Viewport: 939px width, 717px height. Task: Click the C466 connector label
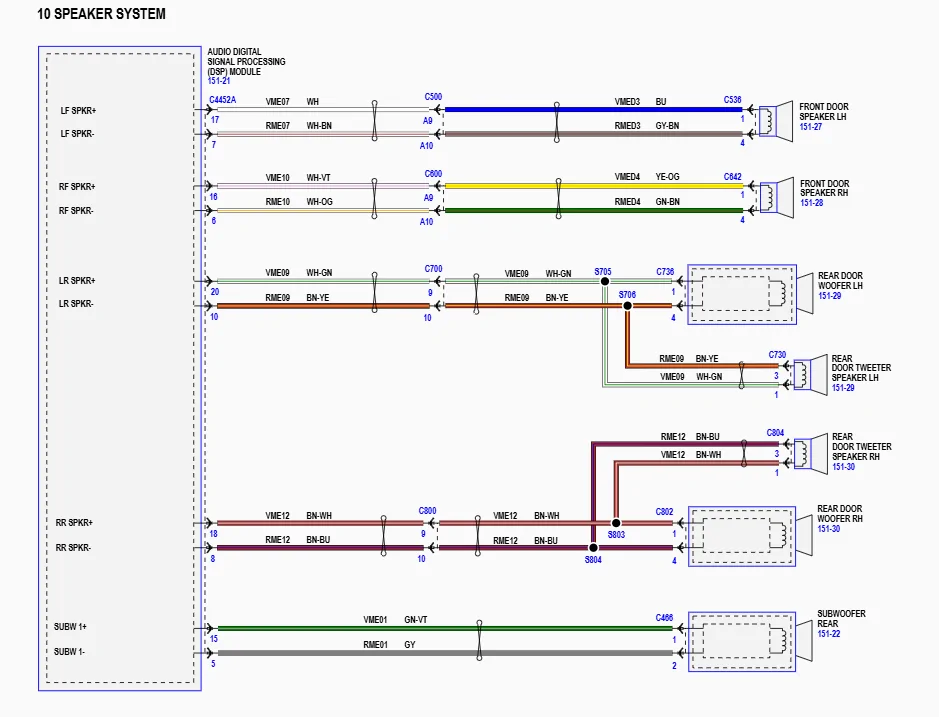[x=664, y=618]
